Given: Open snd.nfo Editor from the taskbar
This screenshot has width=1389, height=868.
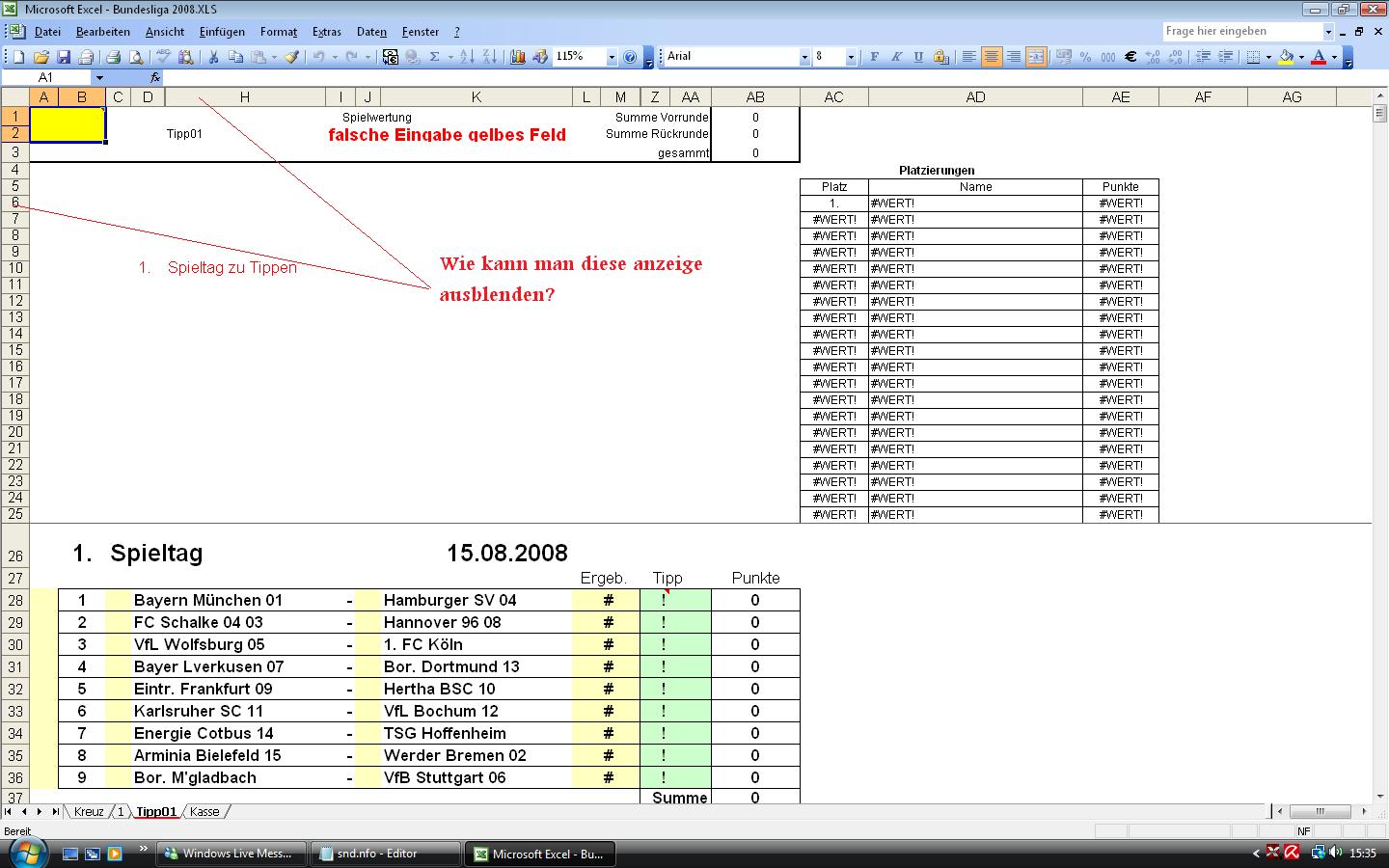Looking at the screenshot, I should tap(386, 854).
